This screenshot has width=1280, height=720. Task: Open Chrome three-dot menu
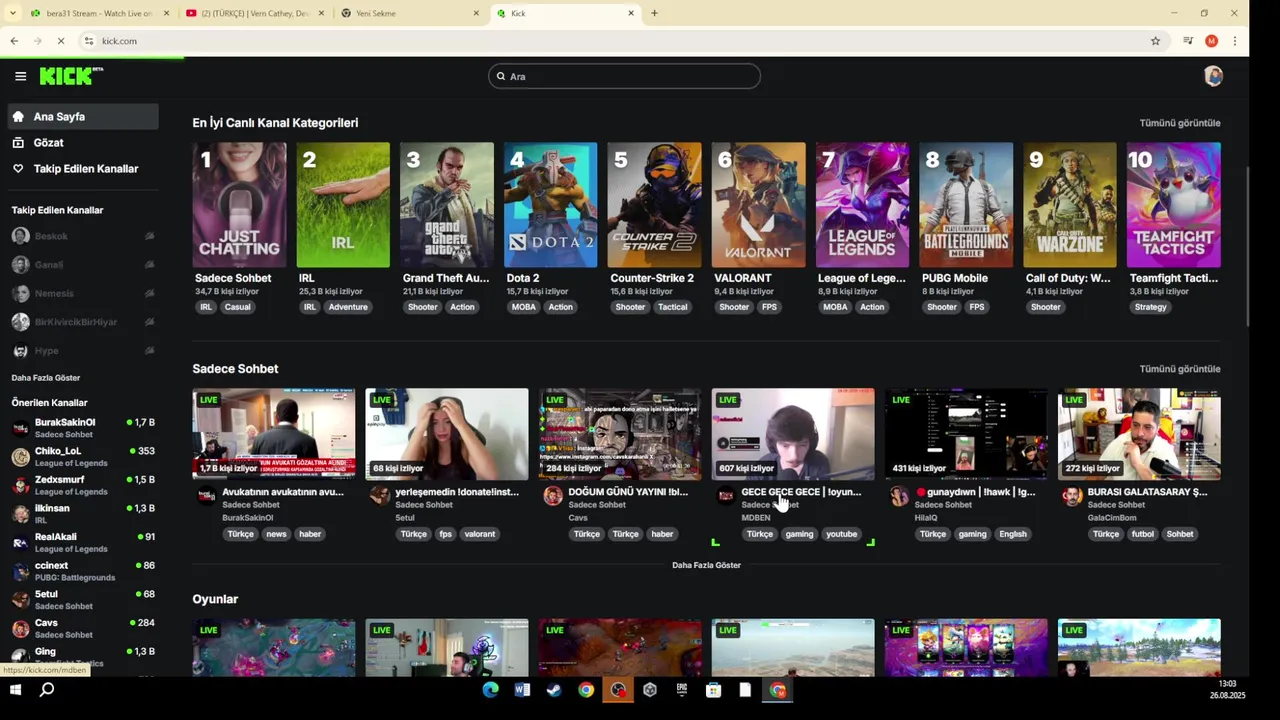(1235, 41)
